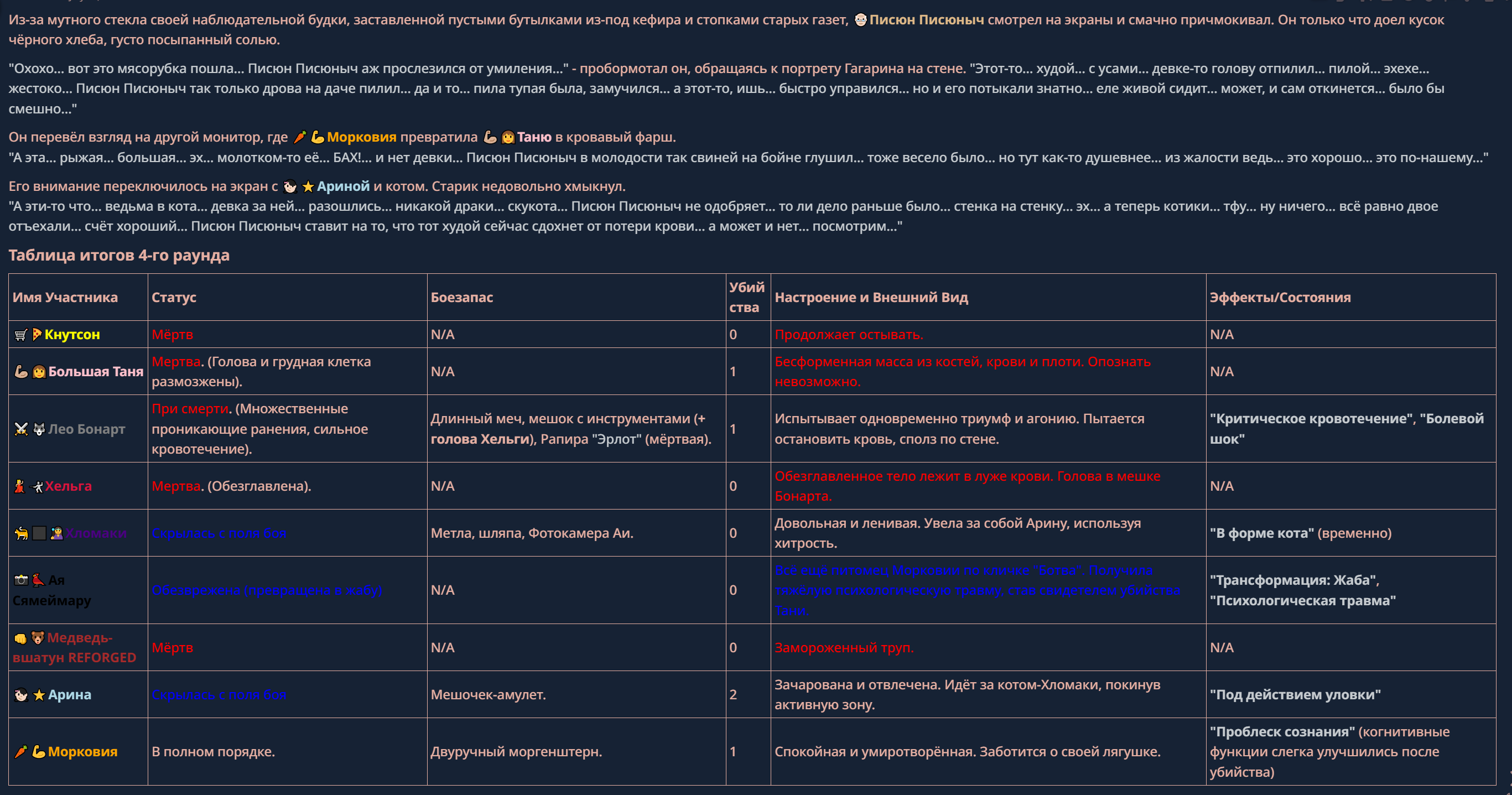This screenshot has height=795, width=1512.
Task: Click the Скрылась с поля боя status for Хломаки
Action: click(x=219, y=533)
